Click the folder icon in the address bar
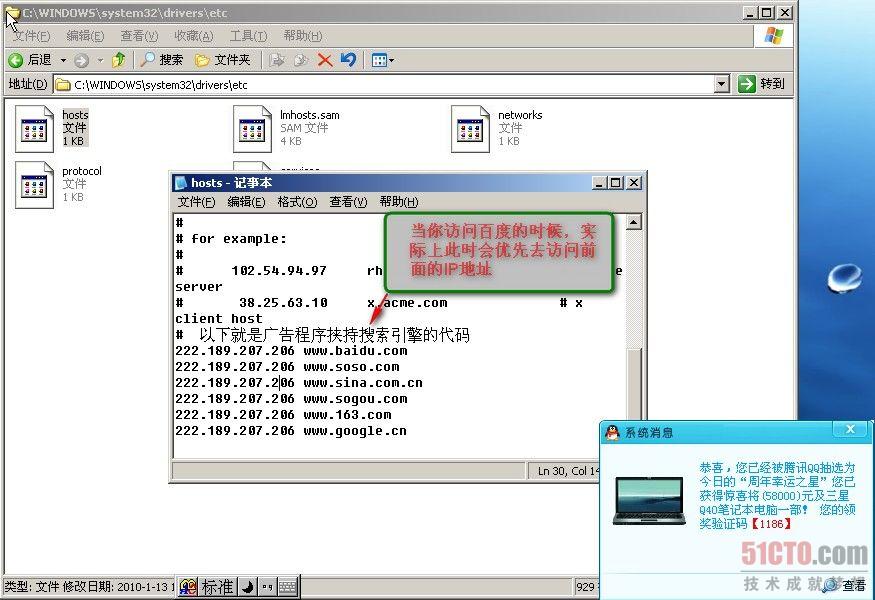The image size is (875, 600). tap(64, 85)
